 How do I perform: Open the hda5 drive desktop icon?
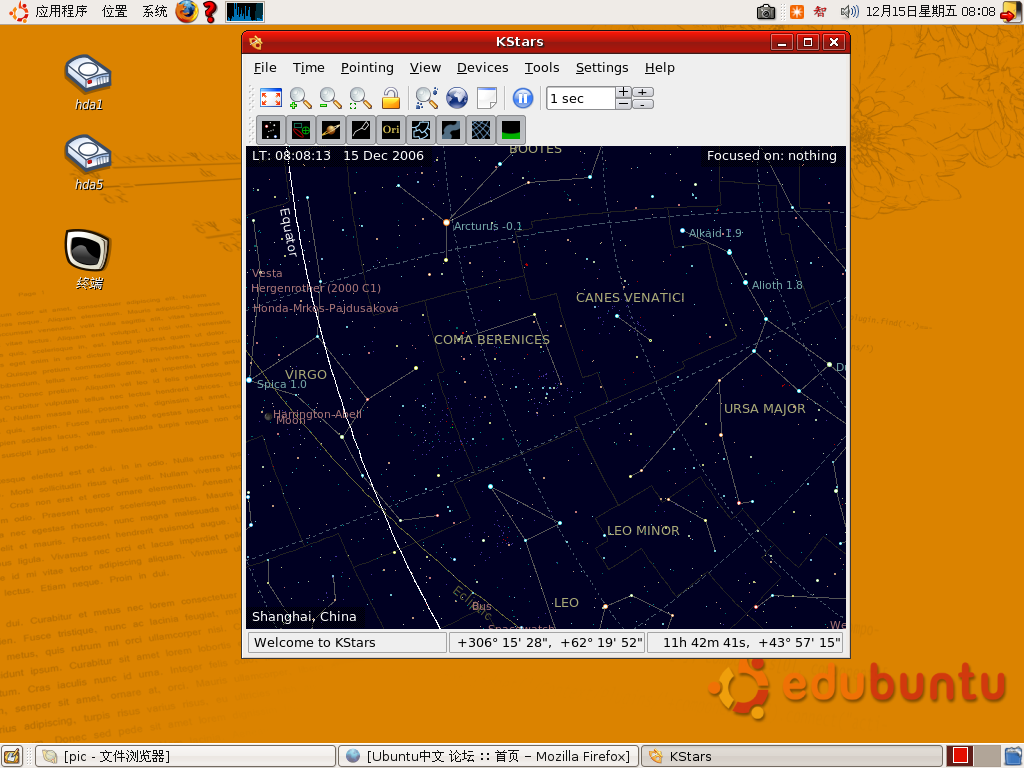88,163
